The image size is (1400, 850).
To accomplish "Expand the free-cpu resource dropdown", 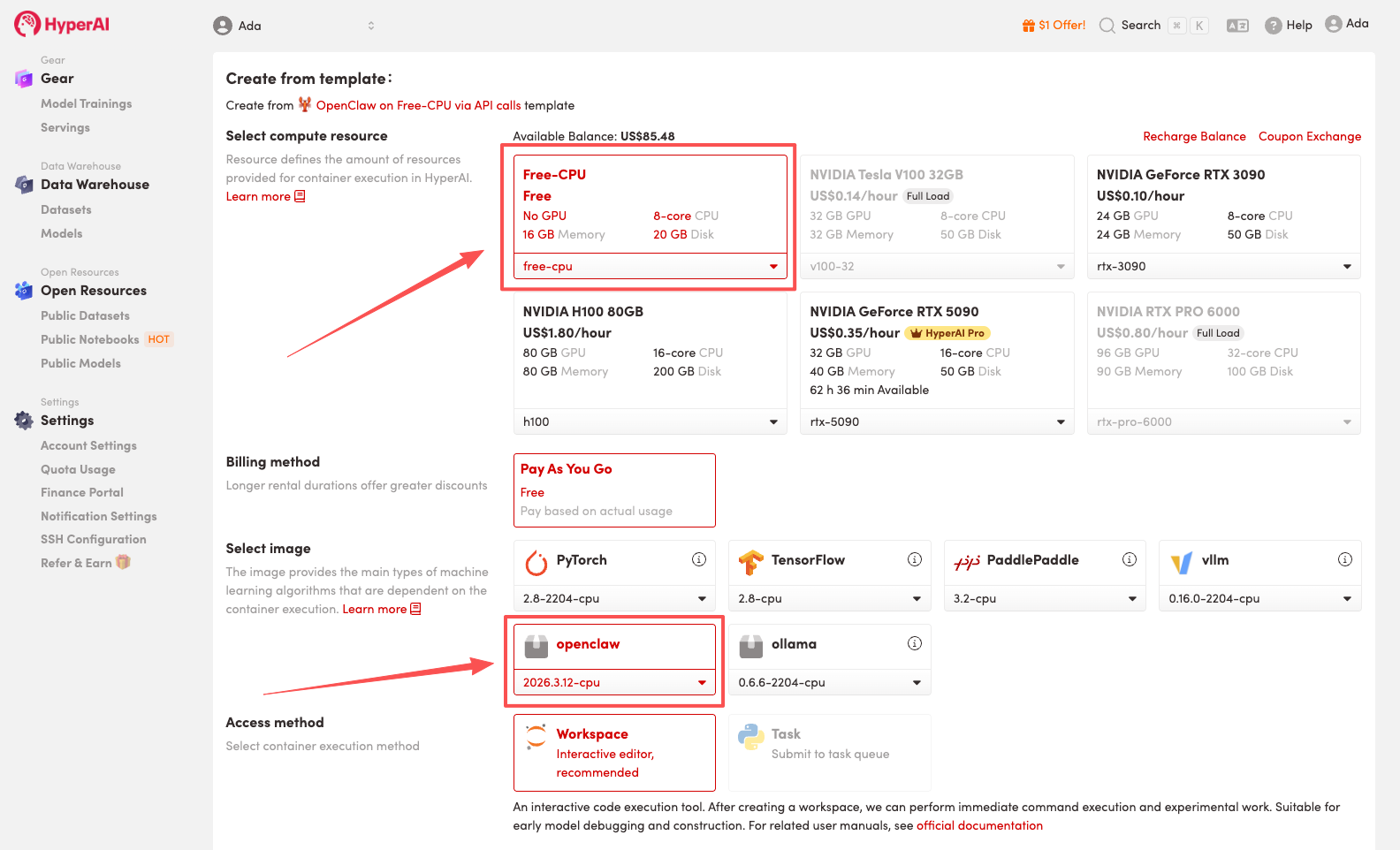I will [650, 266].
